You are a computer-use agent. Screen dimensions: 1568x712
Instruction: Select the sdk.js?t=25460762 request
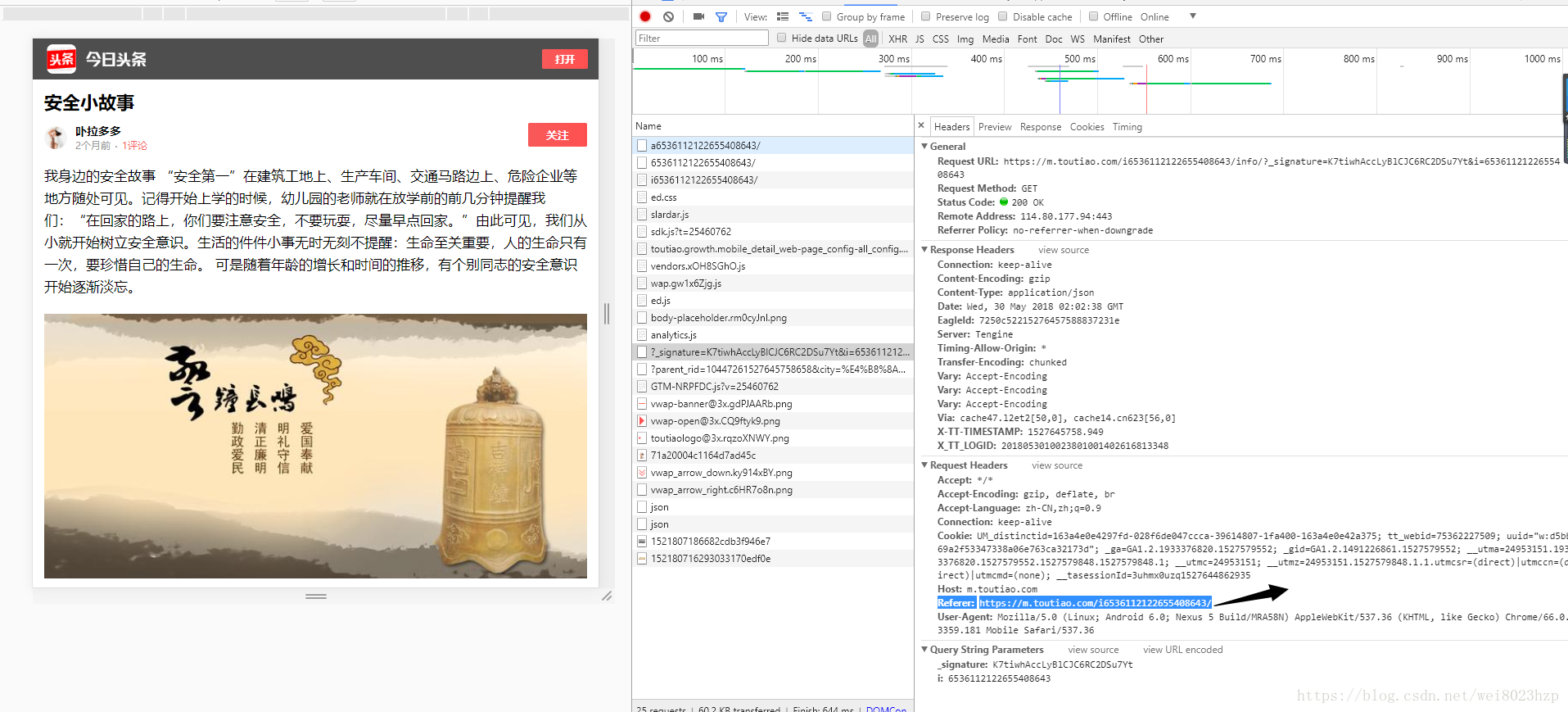coord(773,231)
